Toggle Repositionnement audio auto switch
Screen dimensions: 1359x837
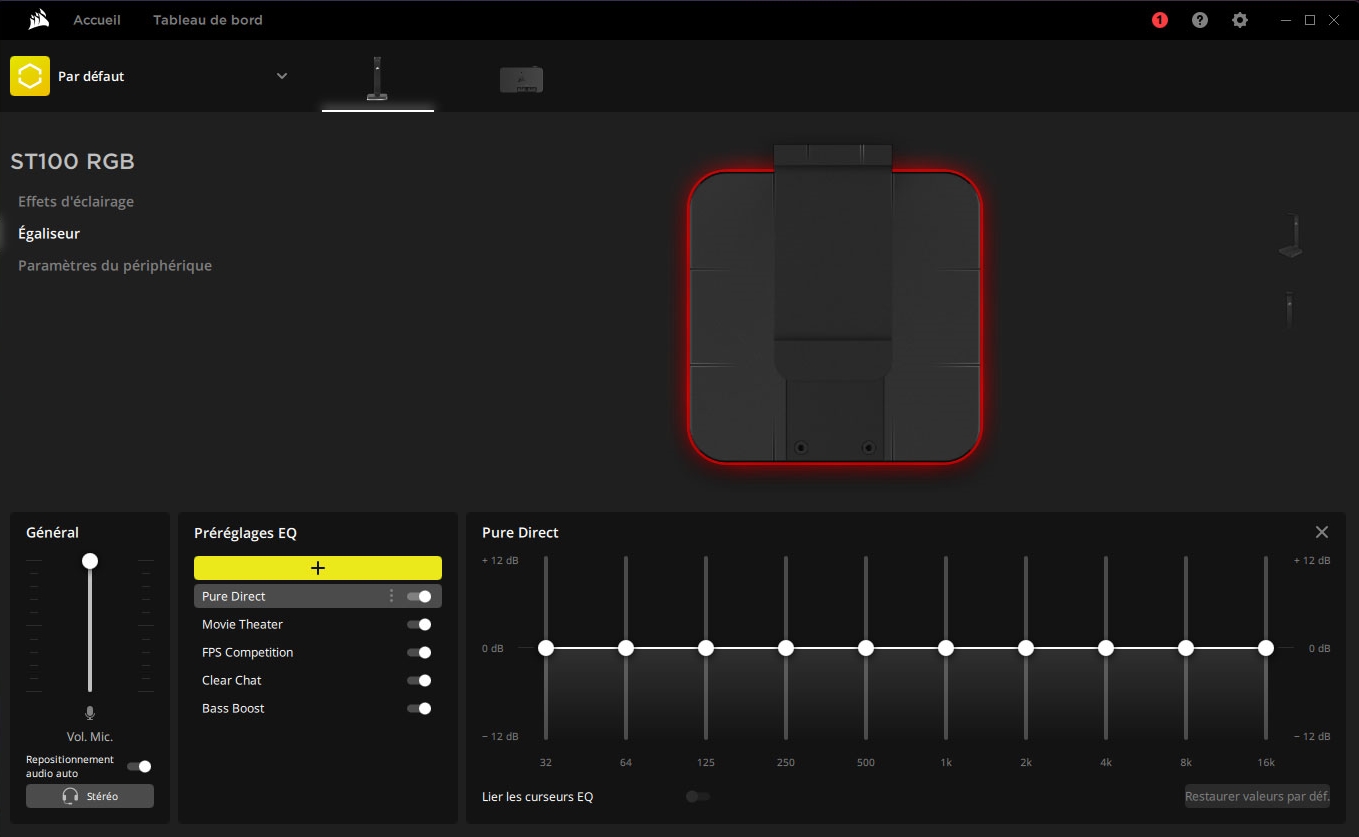click(x=139, y=766)
